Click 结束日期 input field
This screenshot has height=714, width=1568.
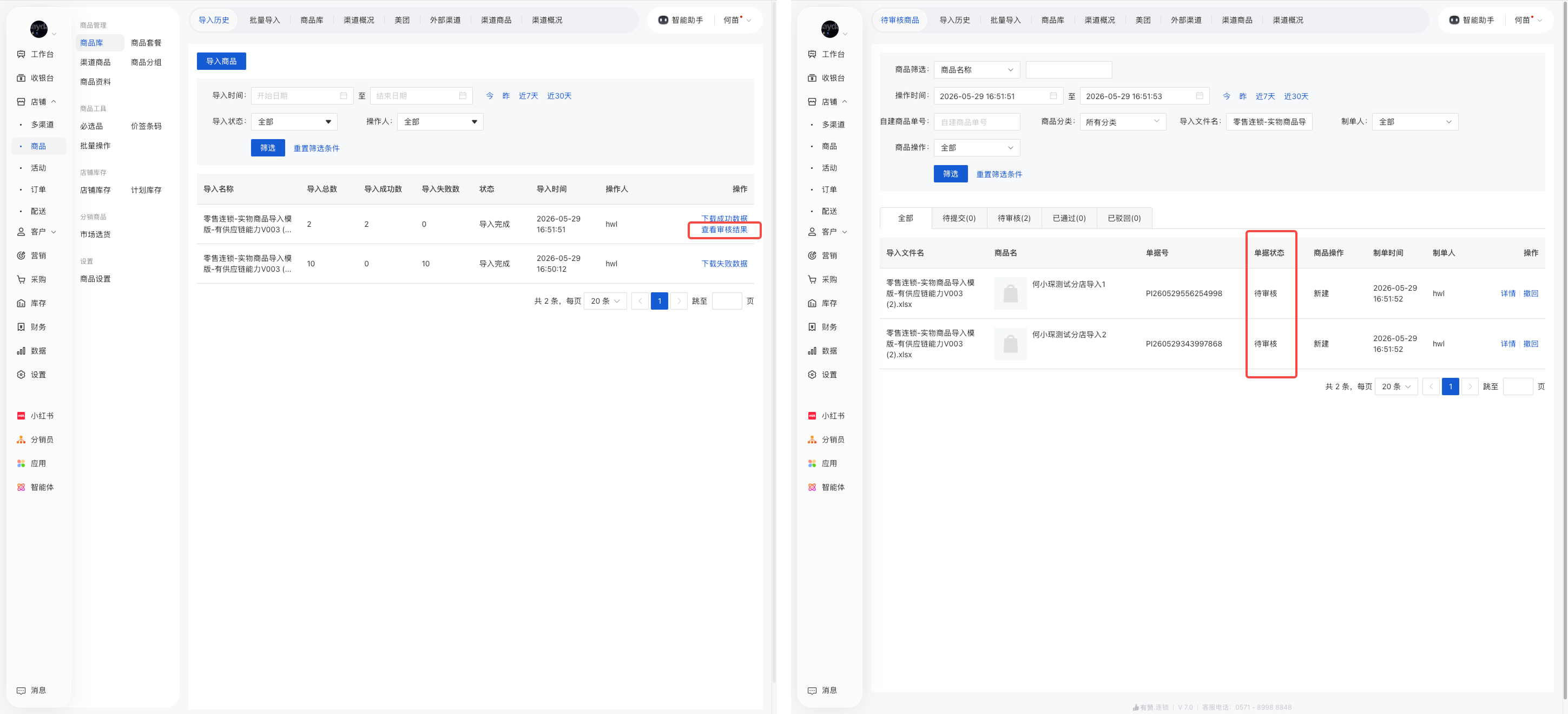pos(420,96)
